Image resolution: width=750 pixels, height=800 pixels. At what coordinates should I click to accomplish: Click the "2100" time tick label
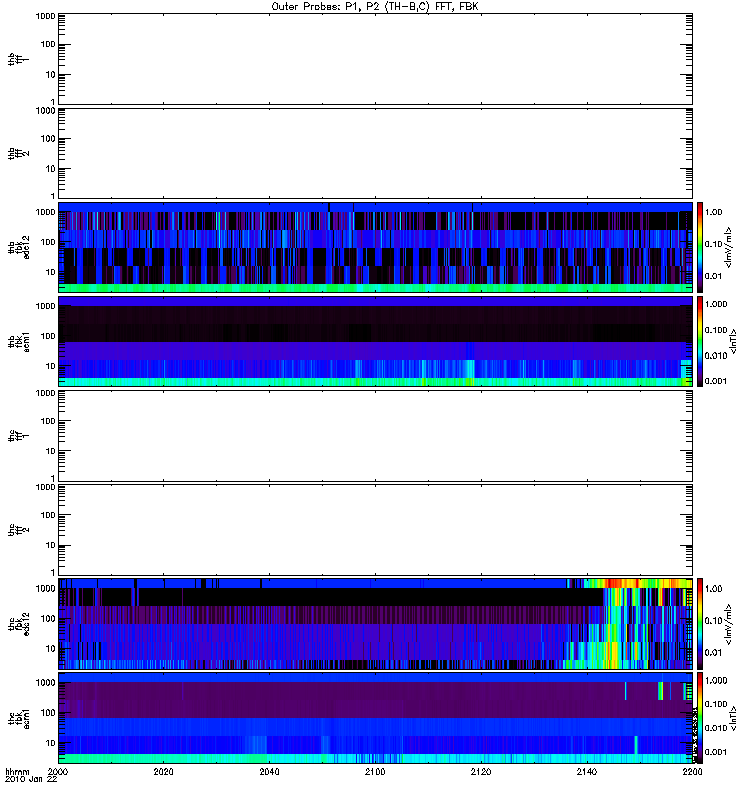click(375, 772)
